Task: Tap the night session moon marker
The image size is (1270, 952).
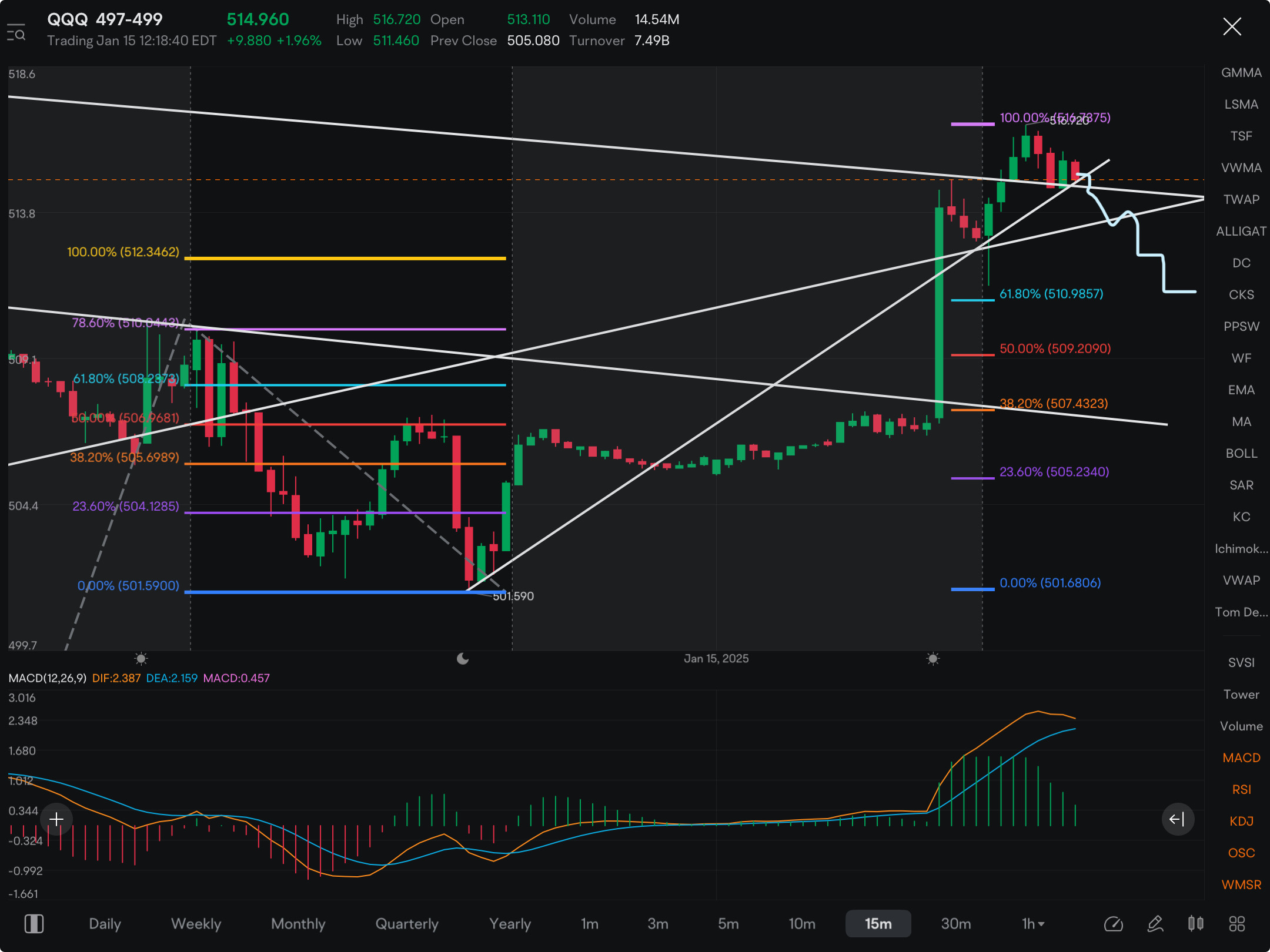Action: pos(463,659)
